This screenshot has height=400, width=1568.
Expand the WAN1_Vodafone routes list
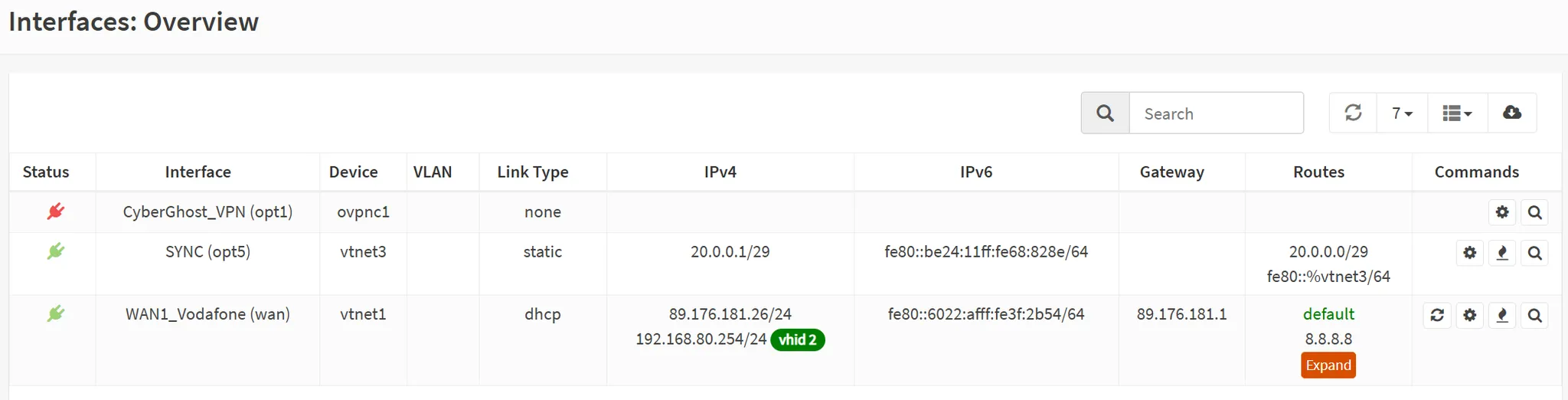click(x=1328, y=366)
